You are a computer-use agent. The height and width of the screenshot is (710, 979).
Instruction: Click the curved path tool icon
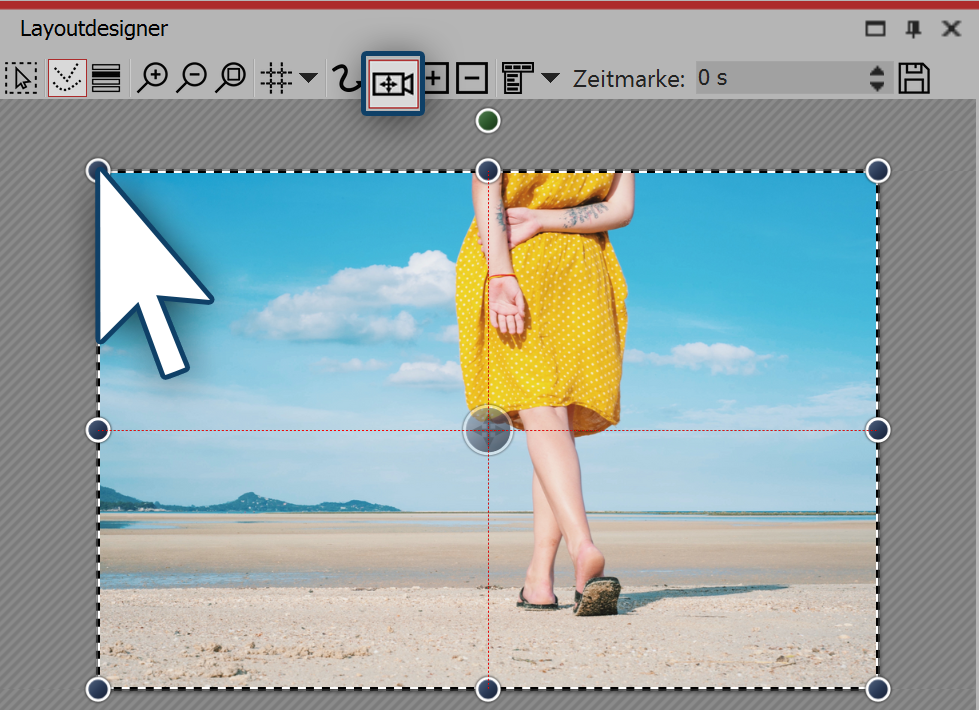[345, 78]
